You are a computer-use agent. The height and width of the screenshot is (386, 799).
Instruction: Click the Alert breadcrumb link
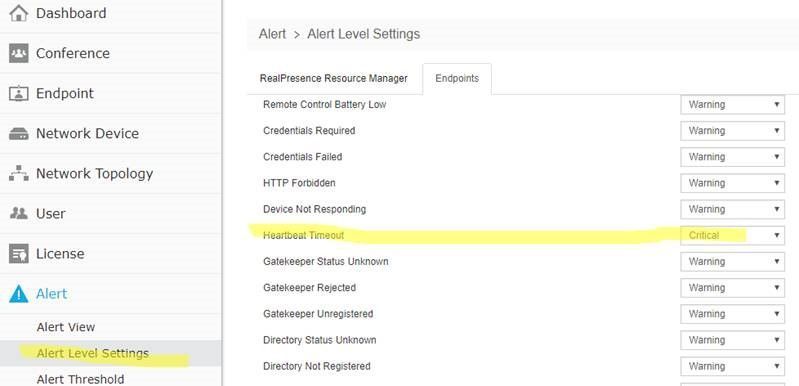(272, 34)
